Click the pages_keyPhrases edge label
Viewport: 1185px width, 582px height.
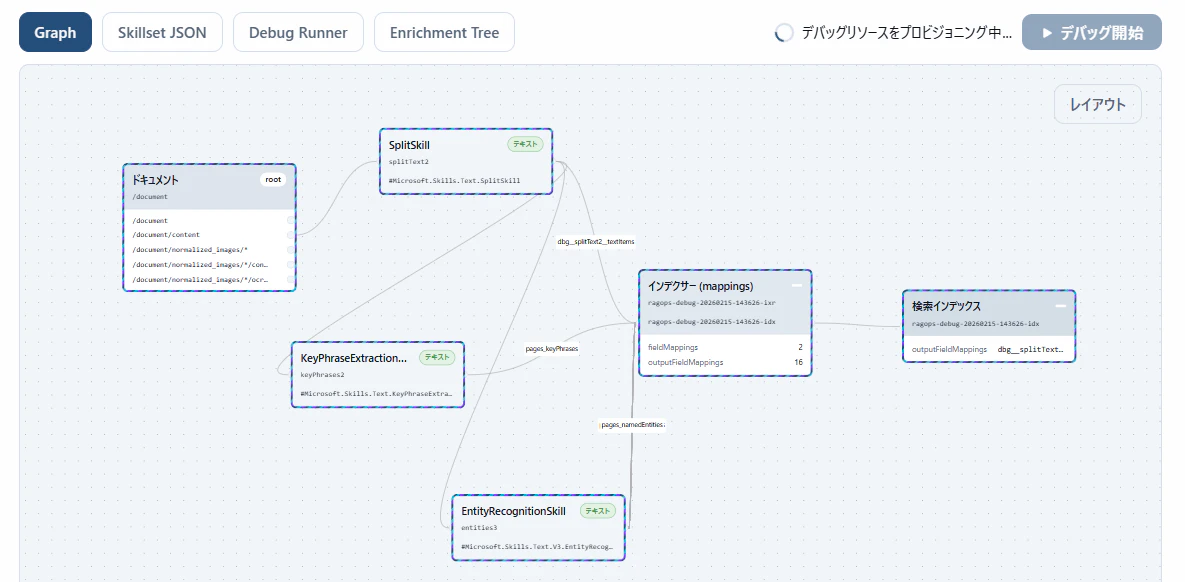click(552, 349)
